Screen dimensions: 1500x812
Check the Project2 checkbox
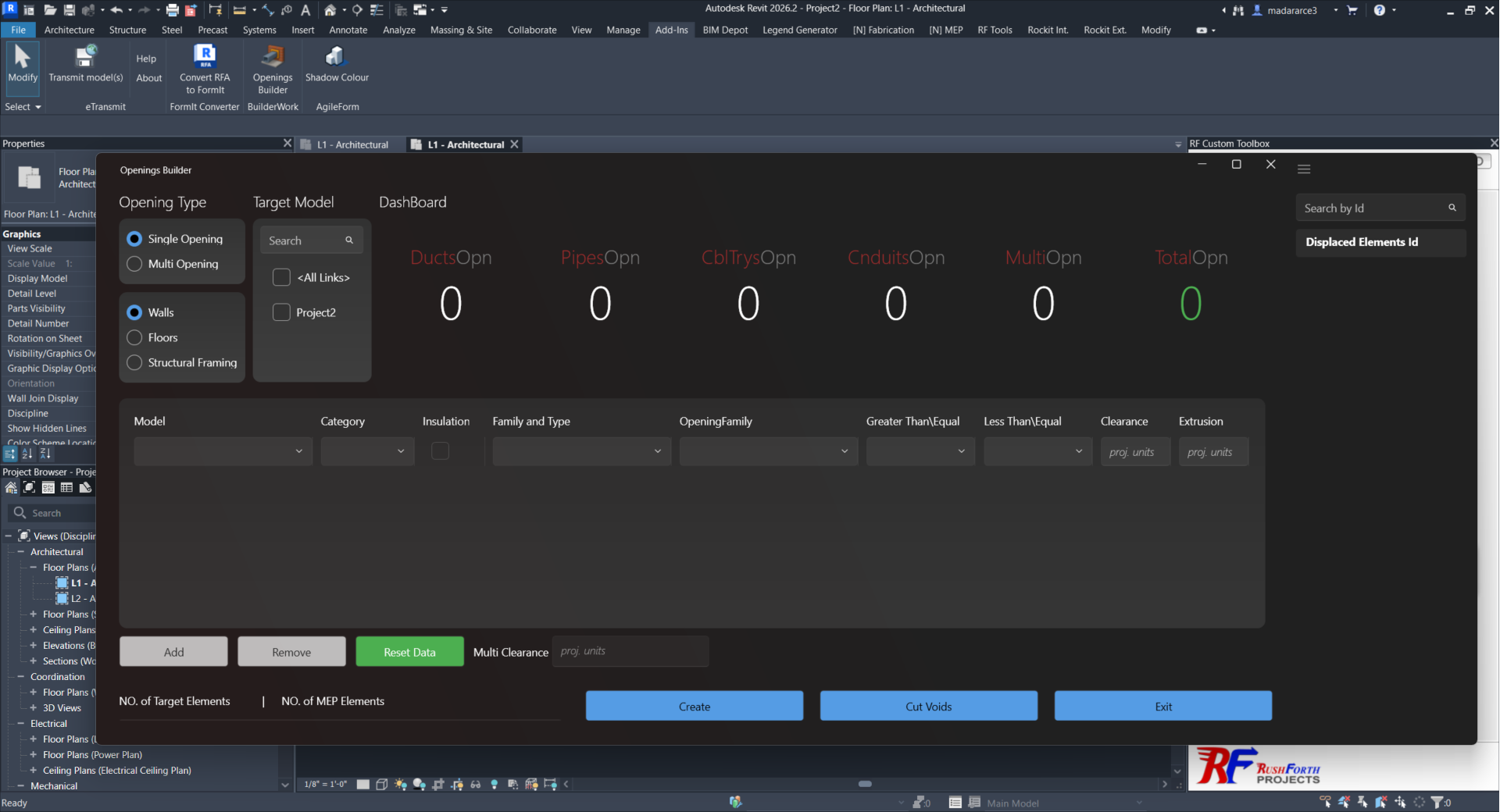tap(281, 312)
